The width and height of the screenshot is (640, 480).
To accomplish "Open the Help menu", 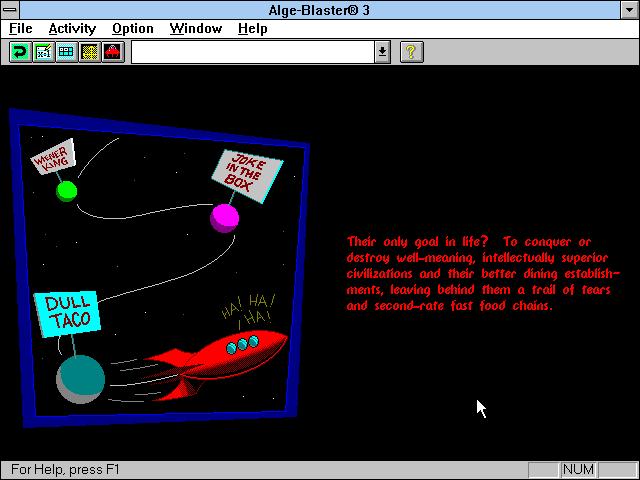I will 253,29.
